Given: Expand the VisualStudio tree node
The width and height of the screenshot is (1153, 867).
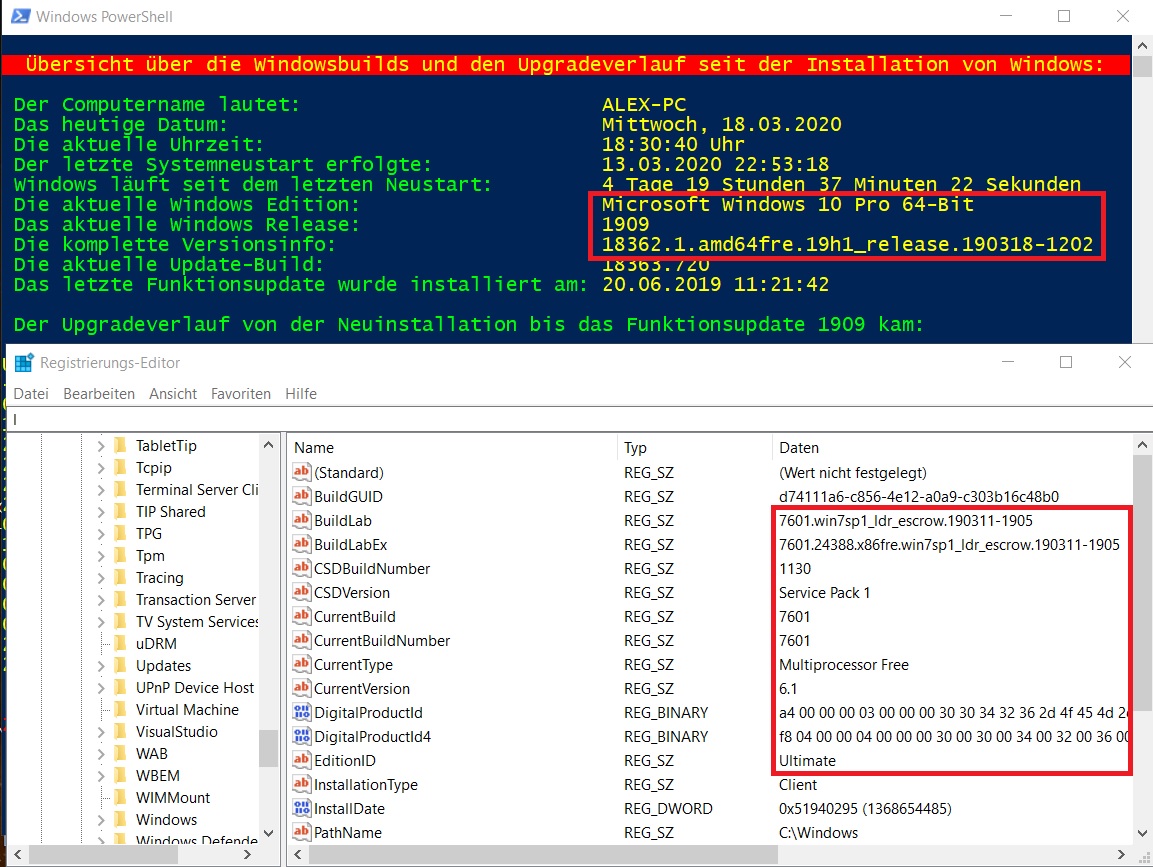Looking at the screenshot, I should [101, 732].
